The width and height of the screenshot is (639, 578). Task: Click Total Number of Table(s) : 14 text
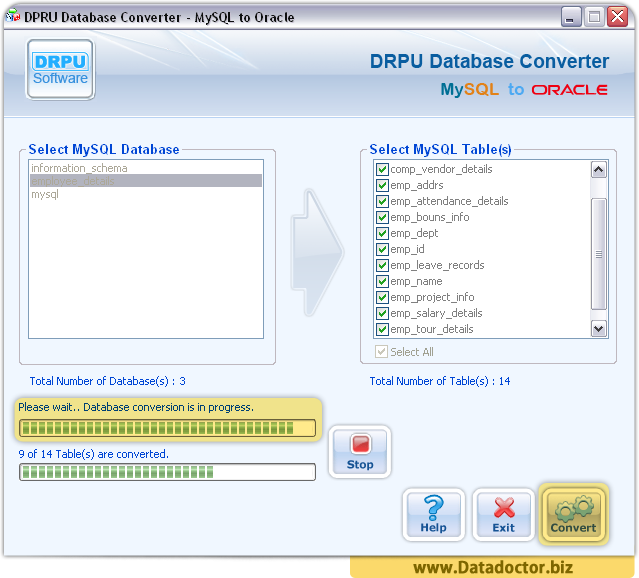(440, 381)
